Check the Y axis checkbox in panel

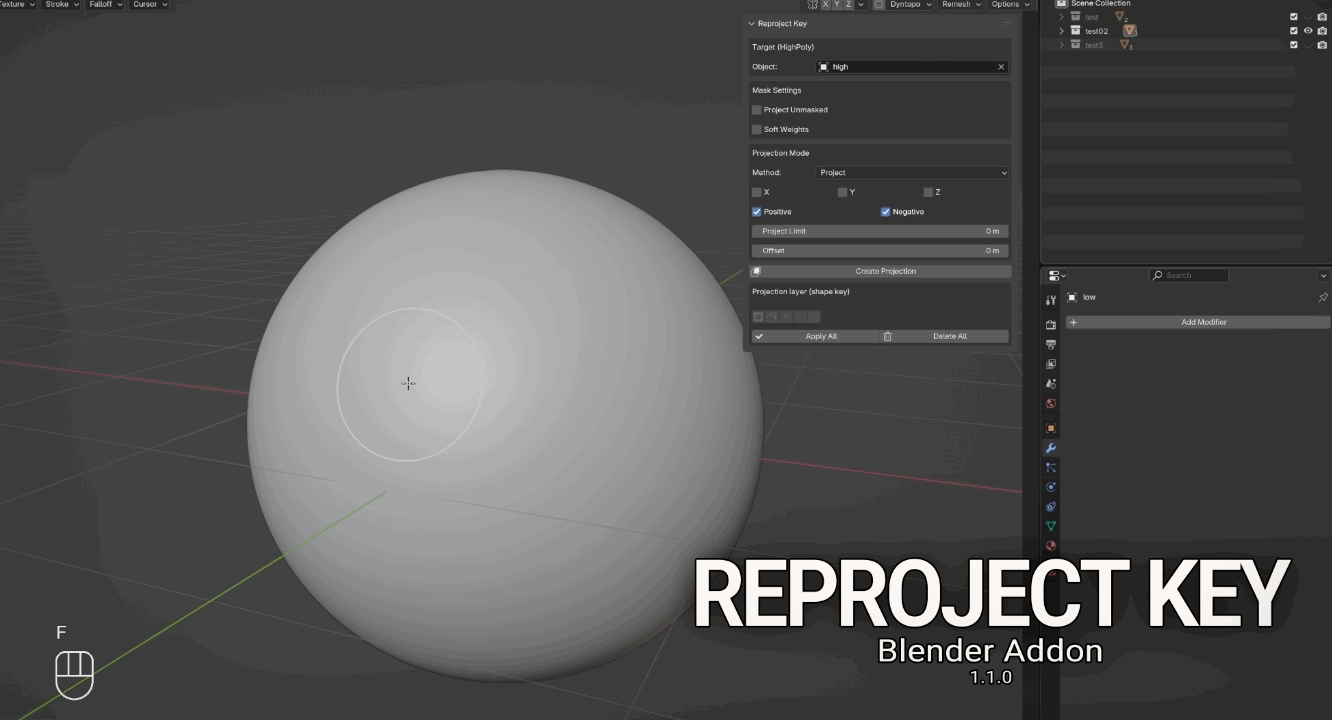(x=842, y=192)
